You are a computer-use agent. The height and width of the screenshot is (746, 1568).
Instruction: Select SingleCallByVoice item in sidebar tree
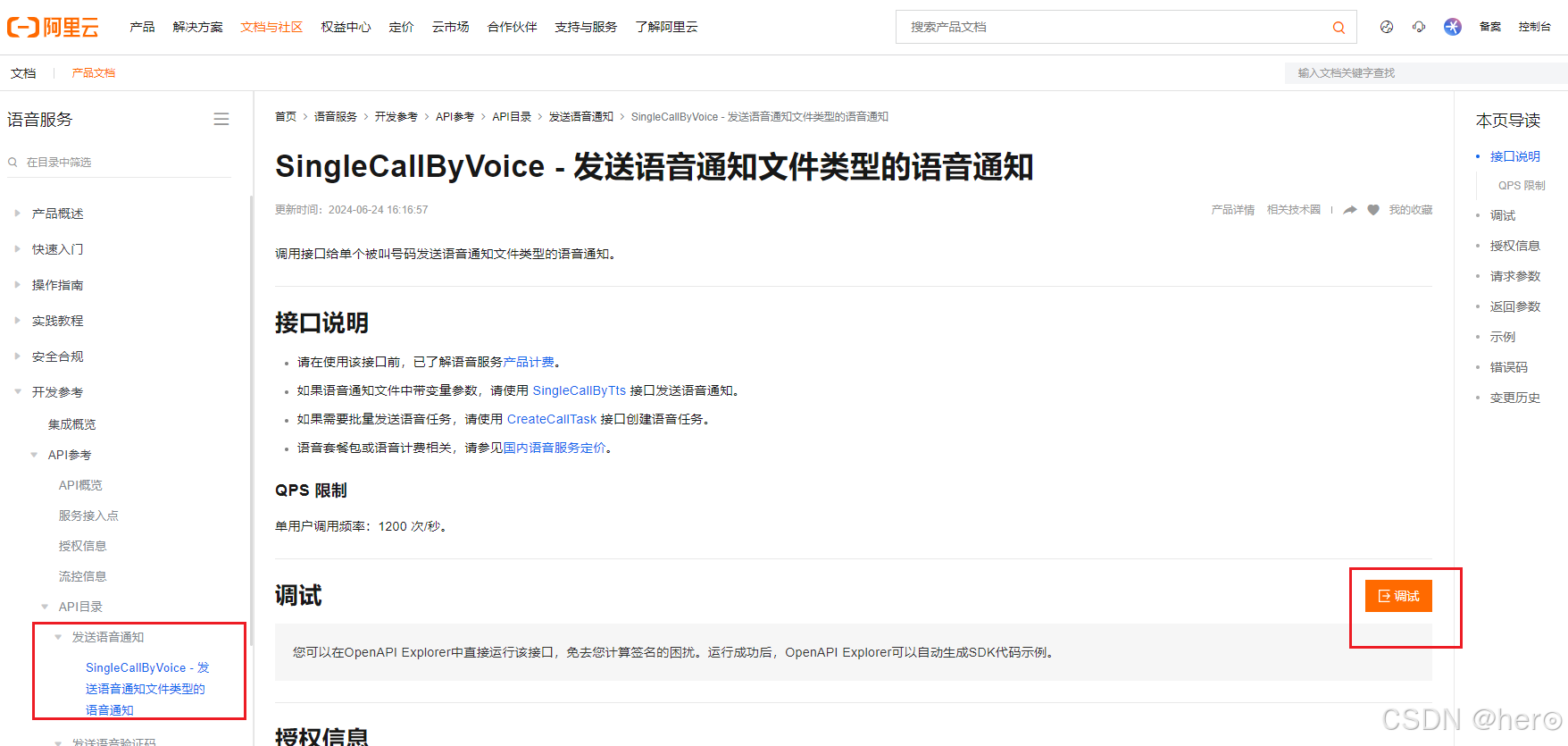point(147,689)
